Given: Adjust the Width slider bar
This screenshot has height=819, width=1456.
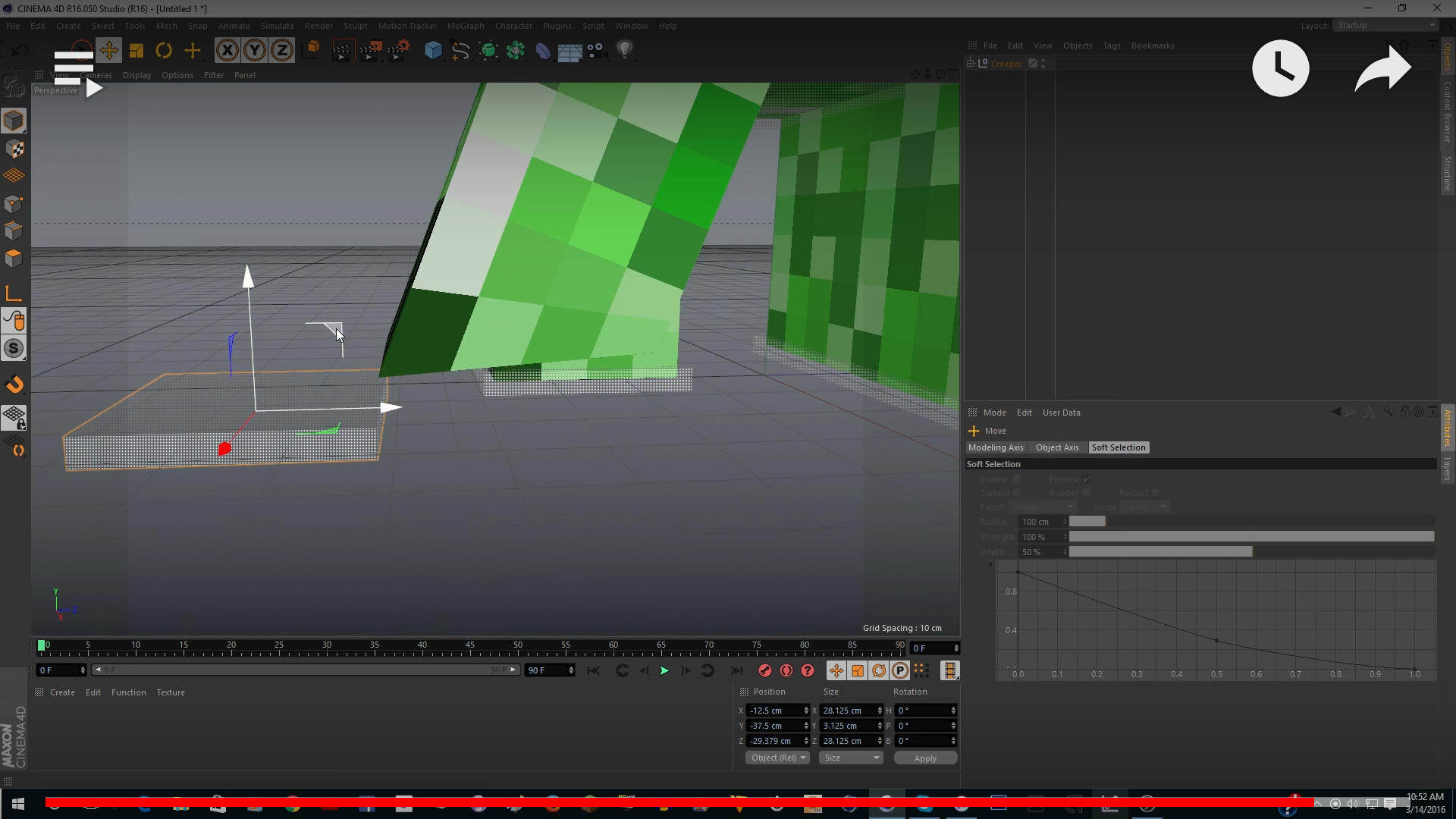Looking at the screenshot, I should (x=1251, y=552).
